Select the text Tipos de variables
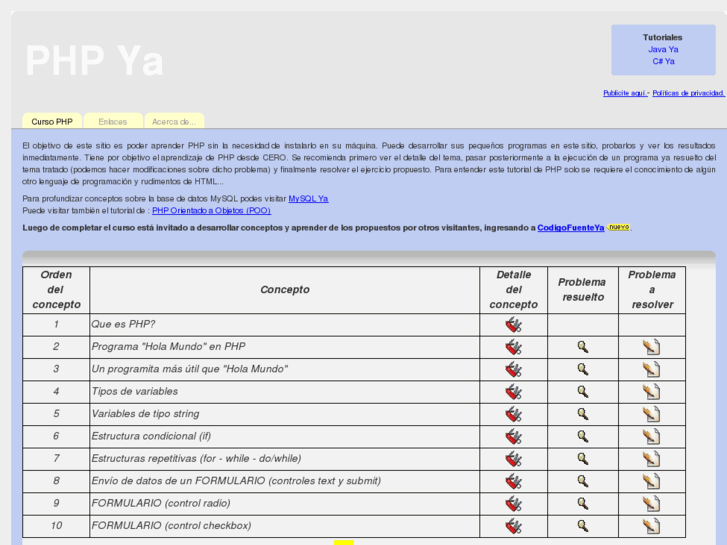This screenshot has width=727, height=545. (134, 391)
